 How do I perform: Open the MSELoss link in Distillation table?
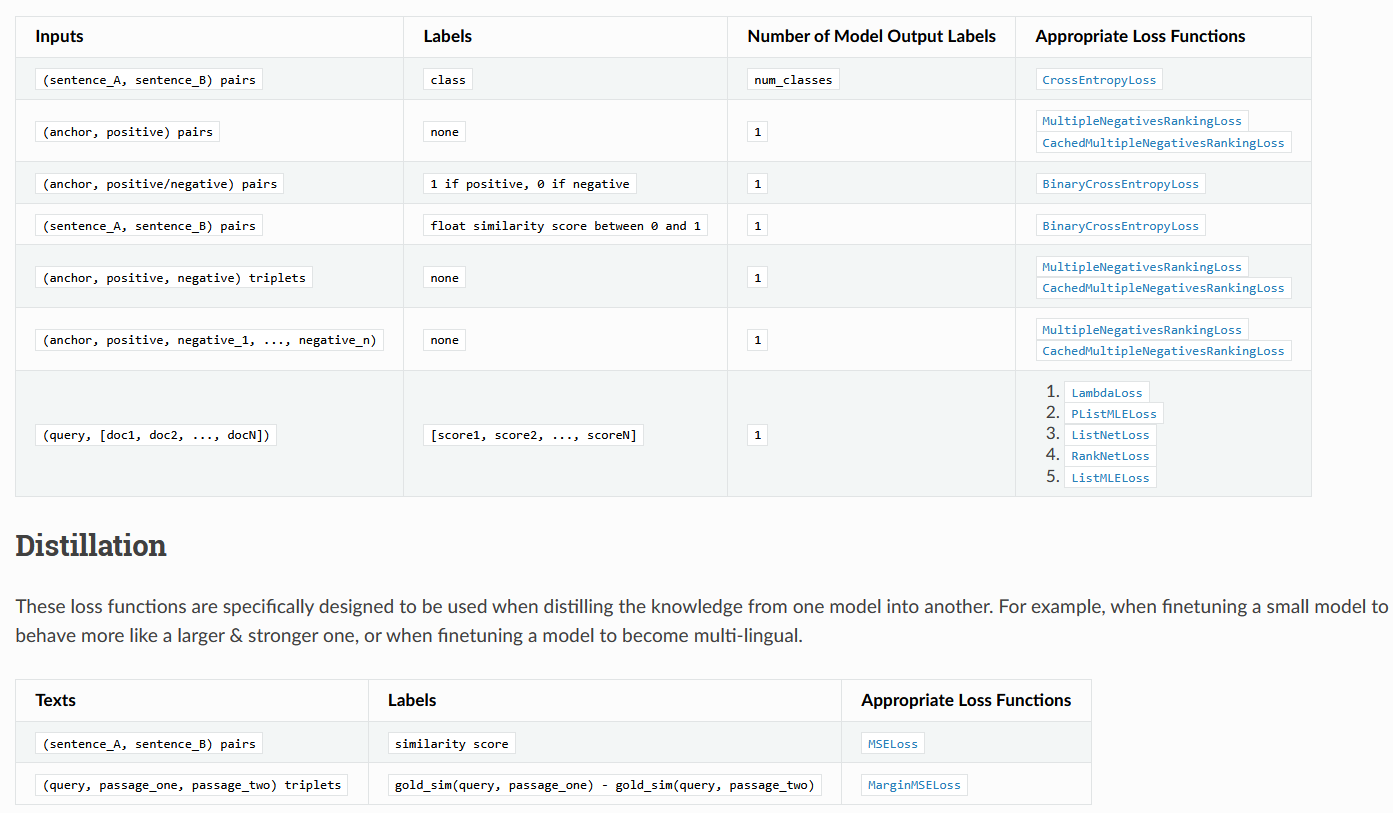tap(892, 744)
